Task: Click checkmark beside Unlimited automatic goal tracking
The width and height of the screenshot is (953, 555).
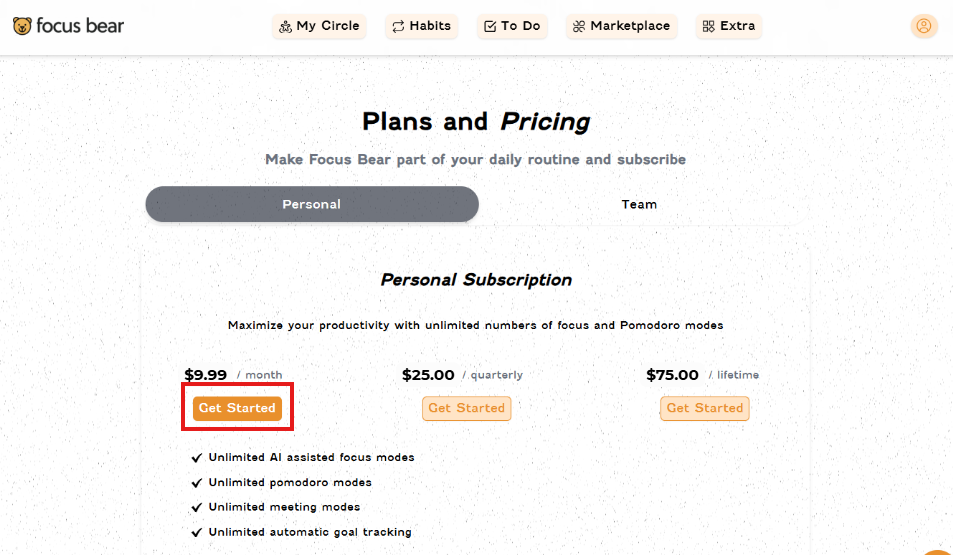Action: [x=196, y=533]
